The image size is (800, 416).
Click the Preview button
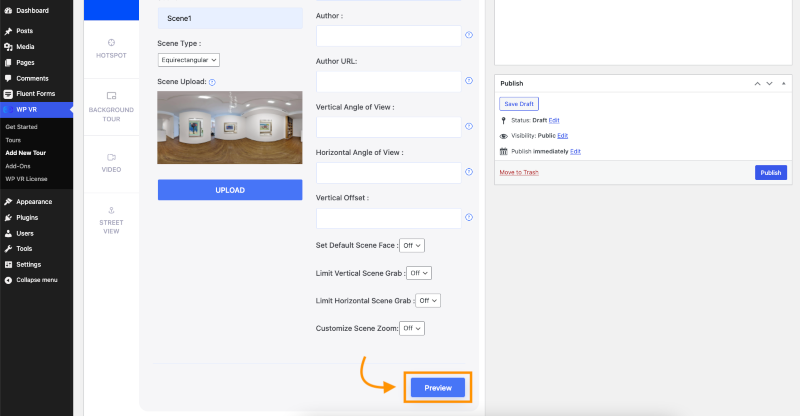[438, 388]
